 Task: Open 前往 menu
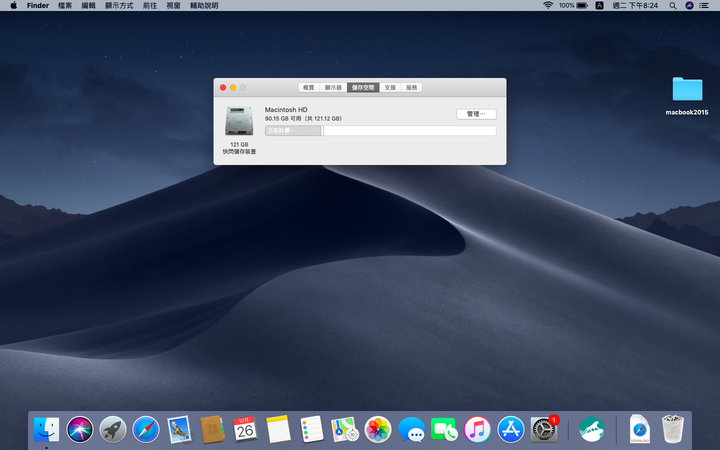[150, 6]
